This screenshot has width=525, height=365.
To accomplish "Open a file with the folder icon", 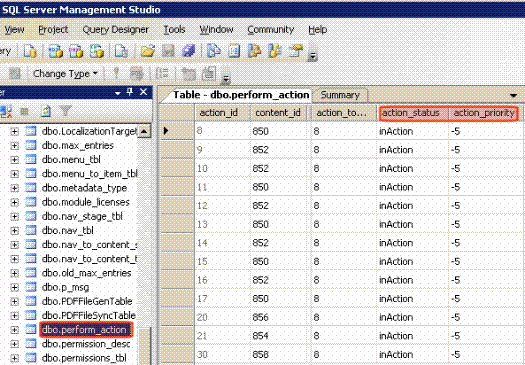I will tap(148, 51).
